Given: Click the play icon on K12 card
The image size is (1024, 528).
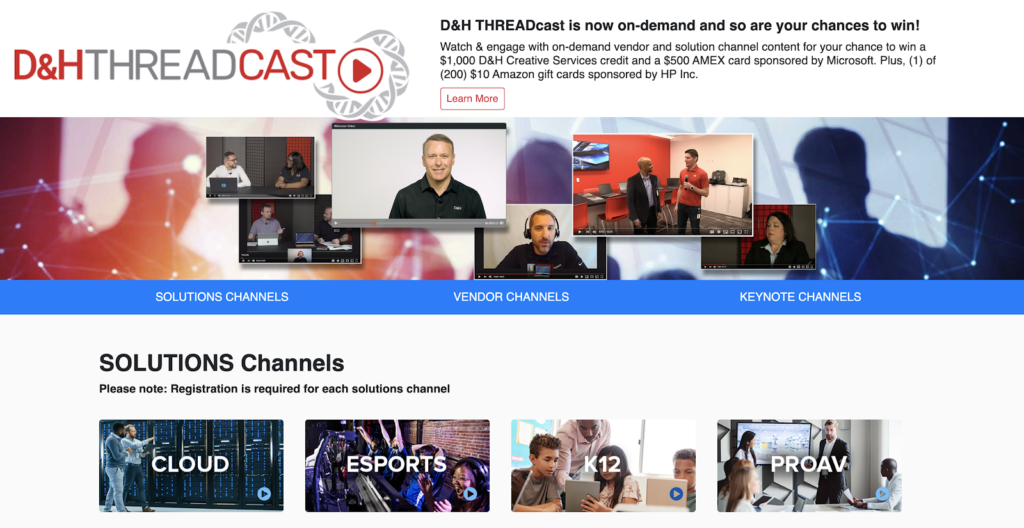Looking at the screenshot, I should coord(676,494).
